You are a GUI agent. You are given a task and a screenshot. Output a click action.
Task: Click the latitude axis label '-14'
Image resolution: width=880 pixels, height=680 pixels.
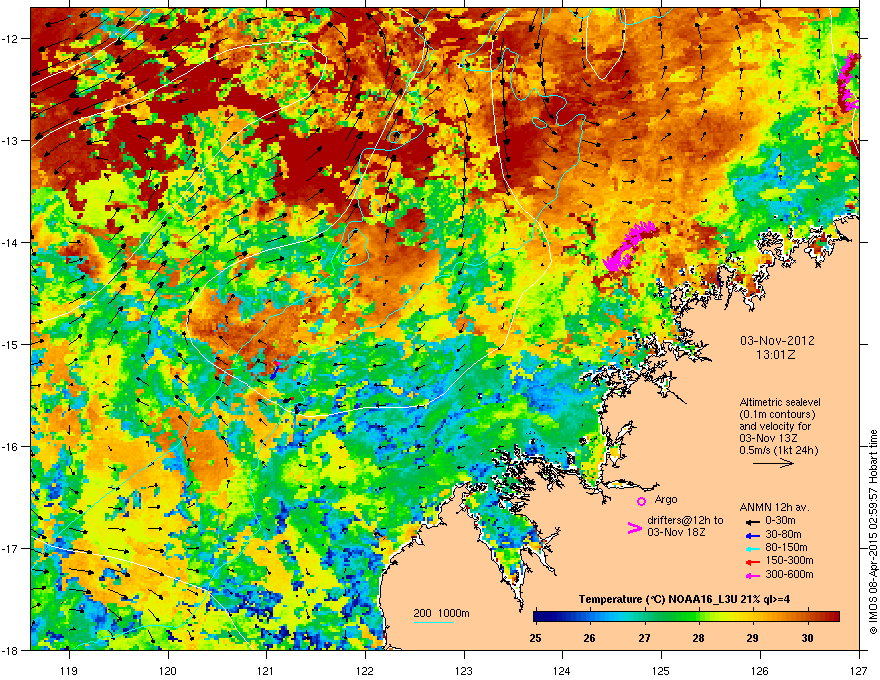11,242
